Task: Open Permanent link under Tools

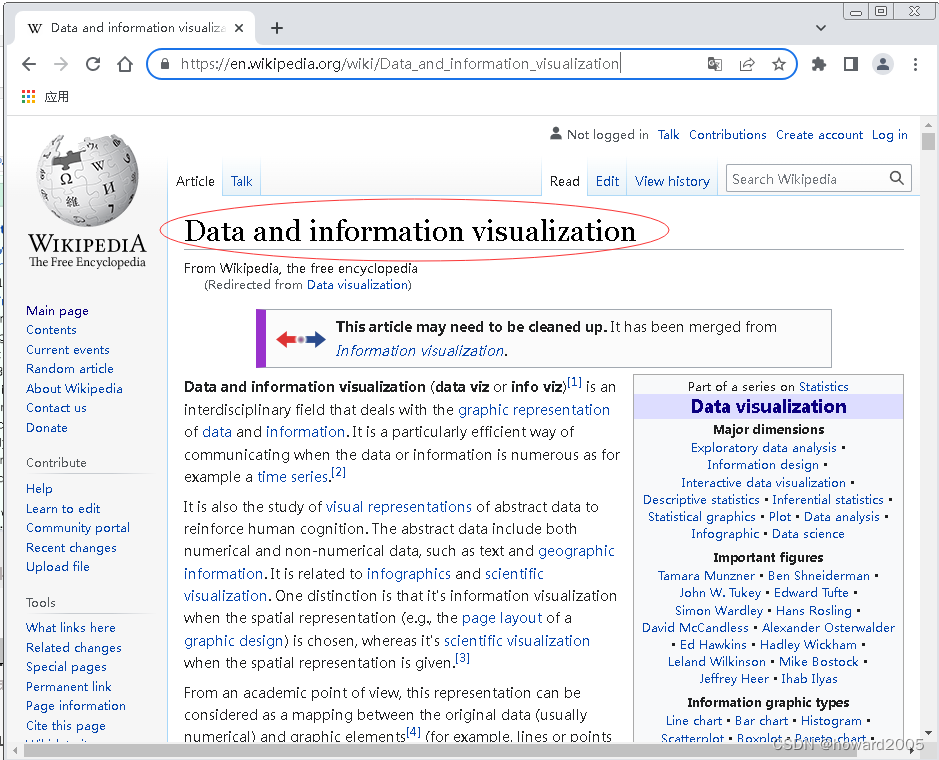Action: tap(69, 687)
